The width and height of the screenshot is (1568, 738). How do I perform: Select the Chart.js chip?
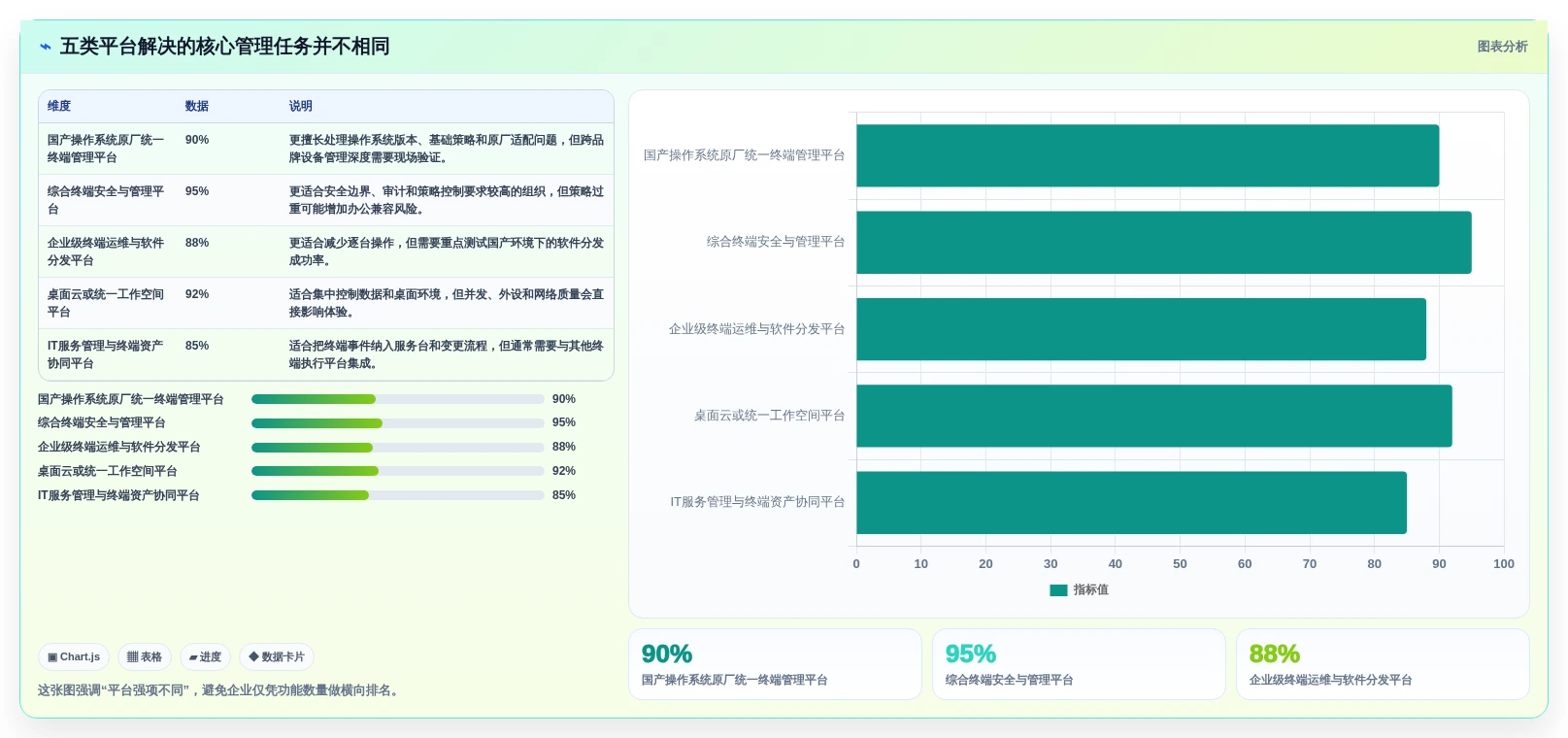[x=74, y=657]
